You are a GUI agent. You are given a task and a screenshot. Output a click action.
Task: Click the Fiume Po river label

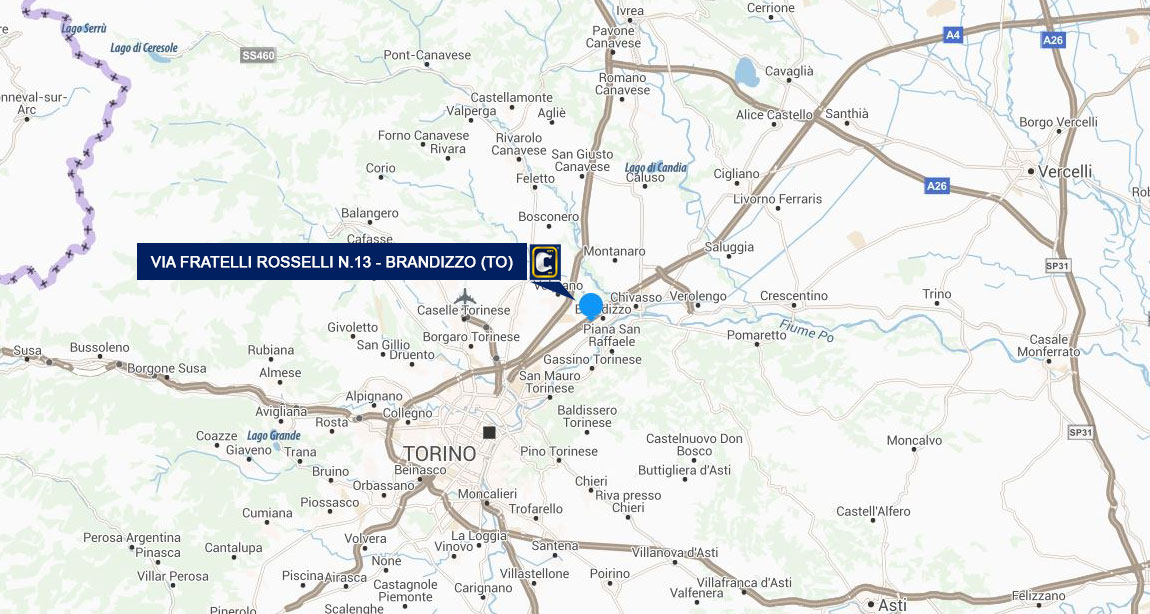(807, 330)
